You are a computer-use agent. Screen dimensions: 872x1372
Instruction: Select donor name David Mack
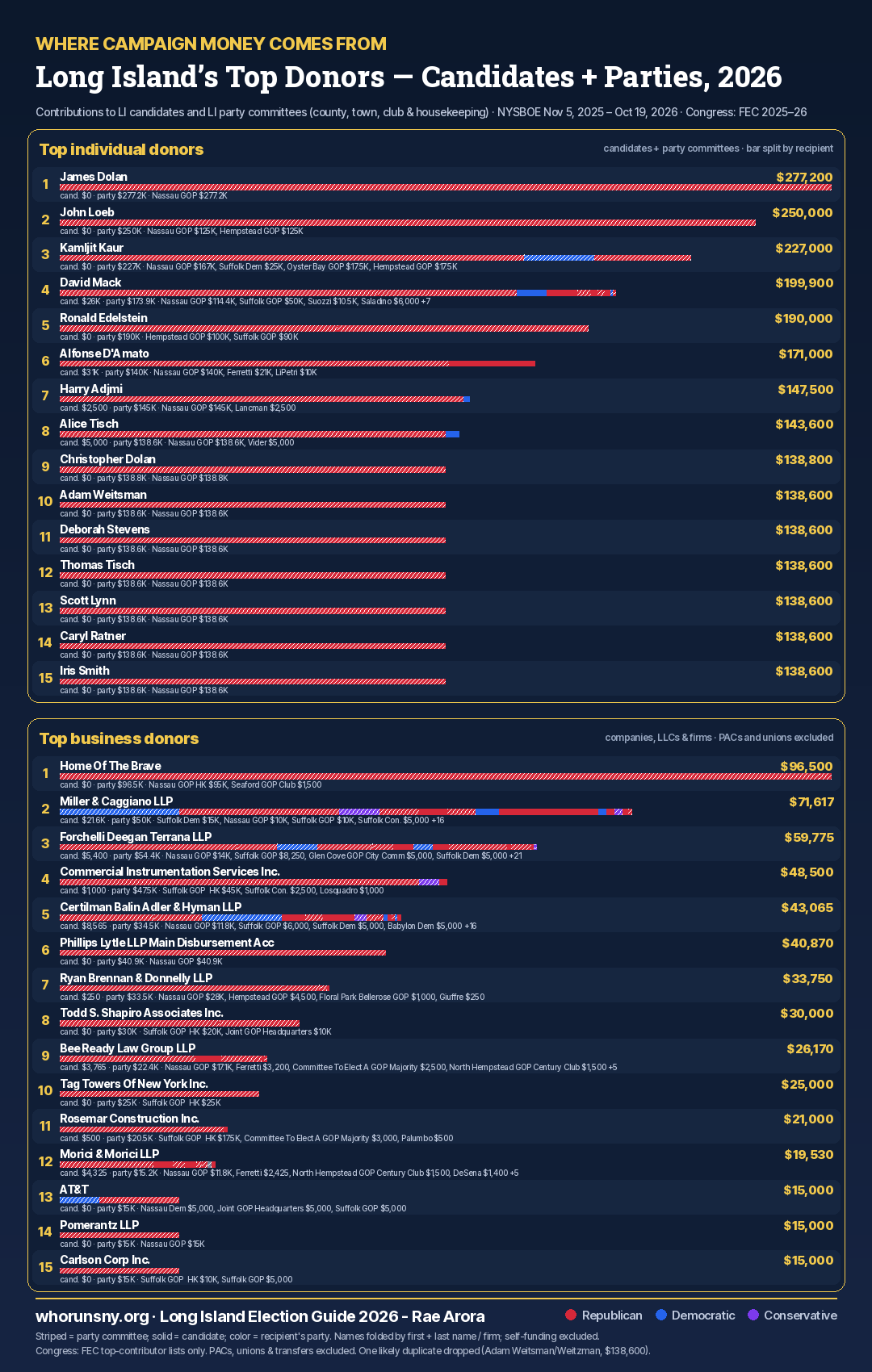90,282
